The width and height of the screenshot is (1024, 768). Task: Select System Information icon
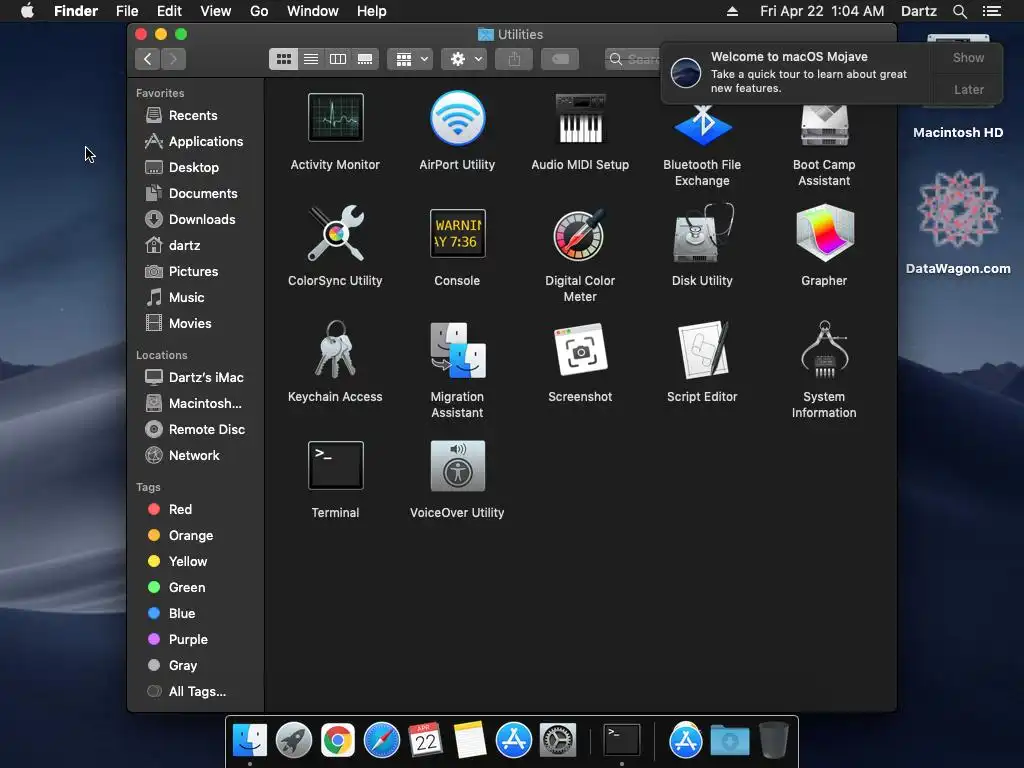point(824,349)
